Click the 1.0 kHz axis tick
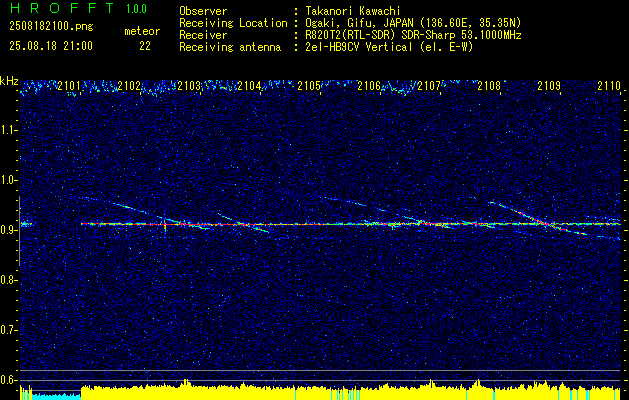 pyautogui.click(x=8, y=180)
